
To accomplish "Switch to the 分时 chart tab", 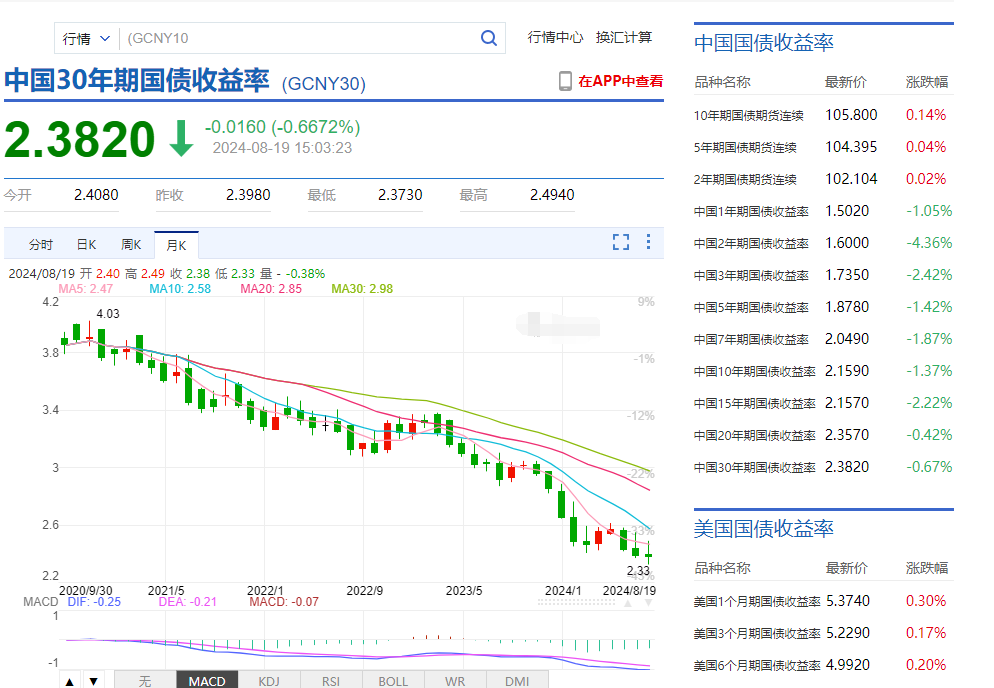I will pos(41,245).
